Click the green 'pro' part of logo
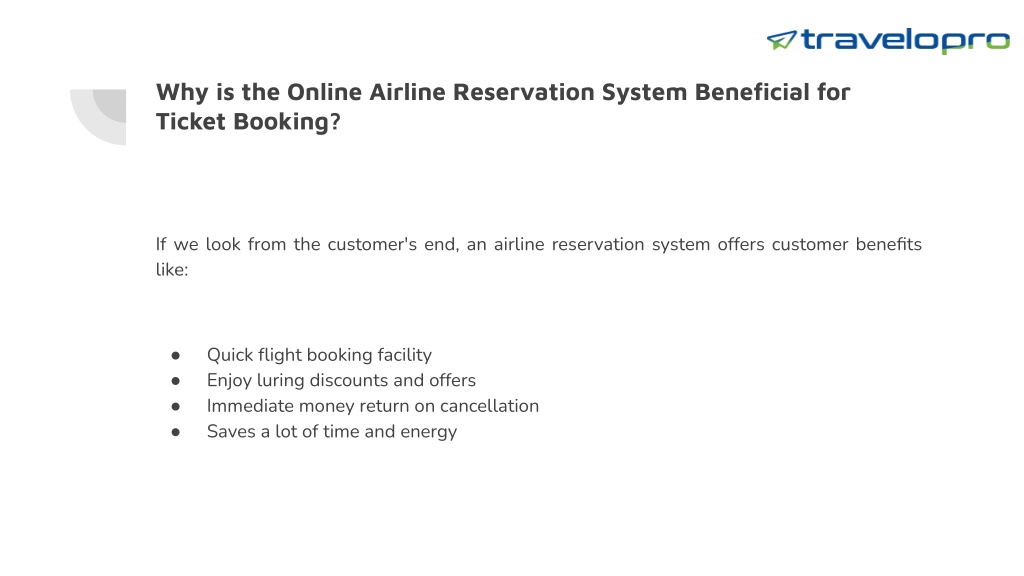 coord(976,42)
